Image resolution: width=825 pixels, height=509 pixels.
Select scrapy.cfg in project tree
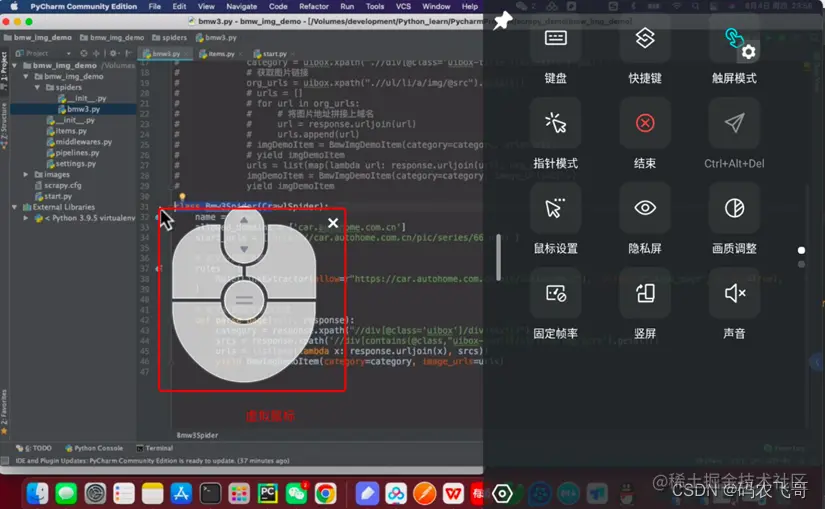tap(58, 185)
